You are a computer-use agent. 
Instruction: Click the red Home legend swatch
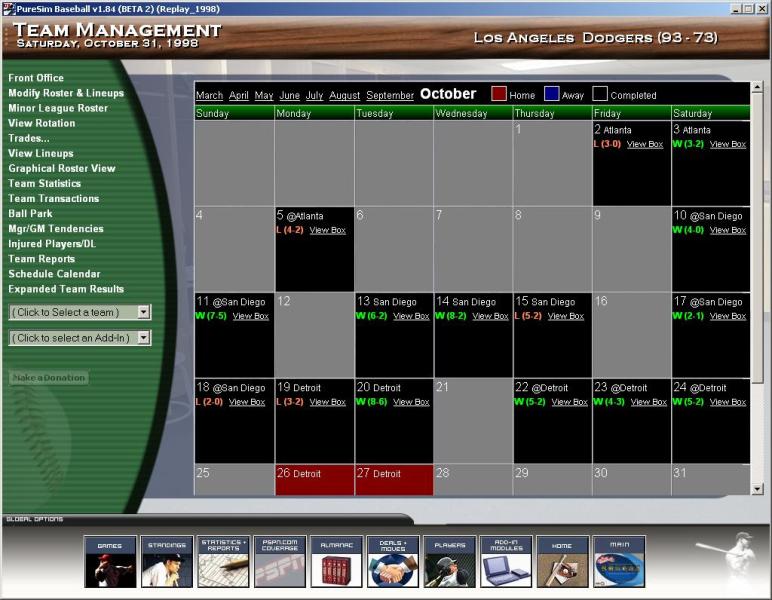tap(499, 94)
